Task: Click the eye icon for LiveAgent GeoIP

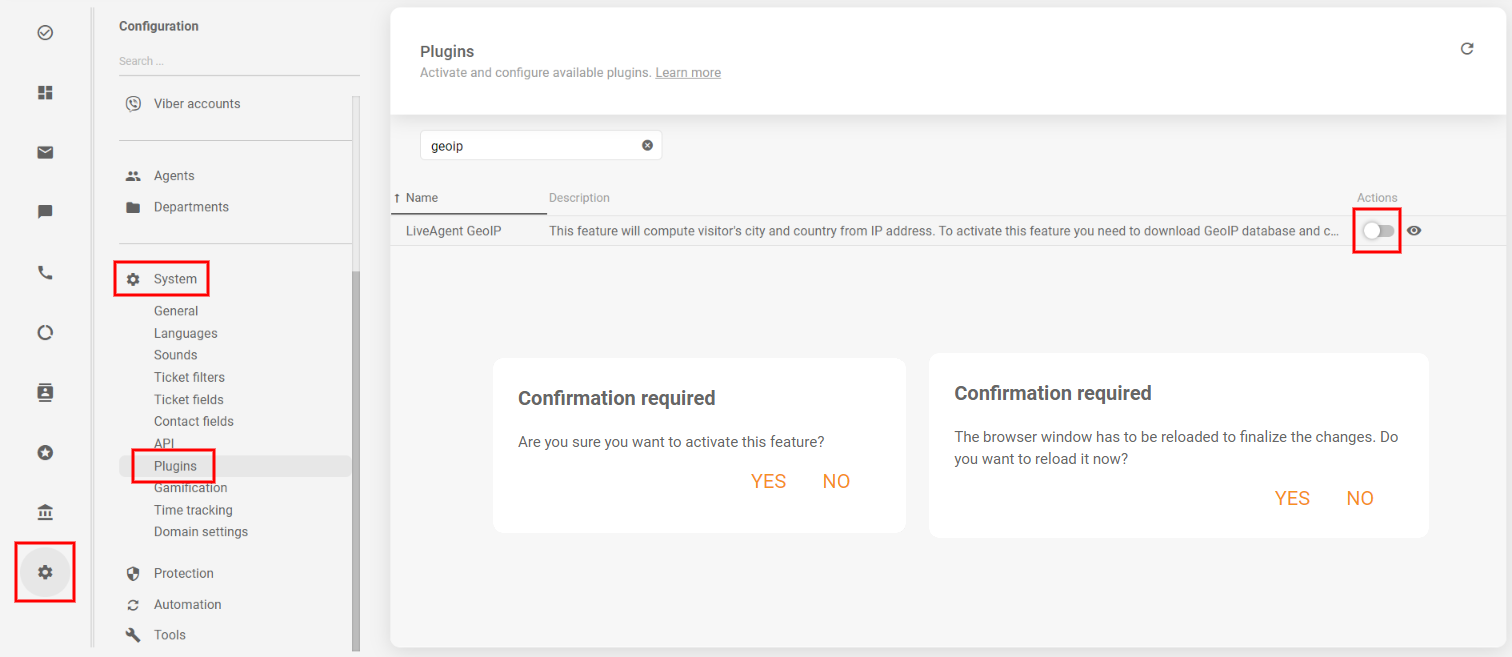Action: [1414, 231]
